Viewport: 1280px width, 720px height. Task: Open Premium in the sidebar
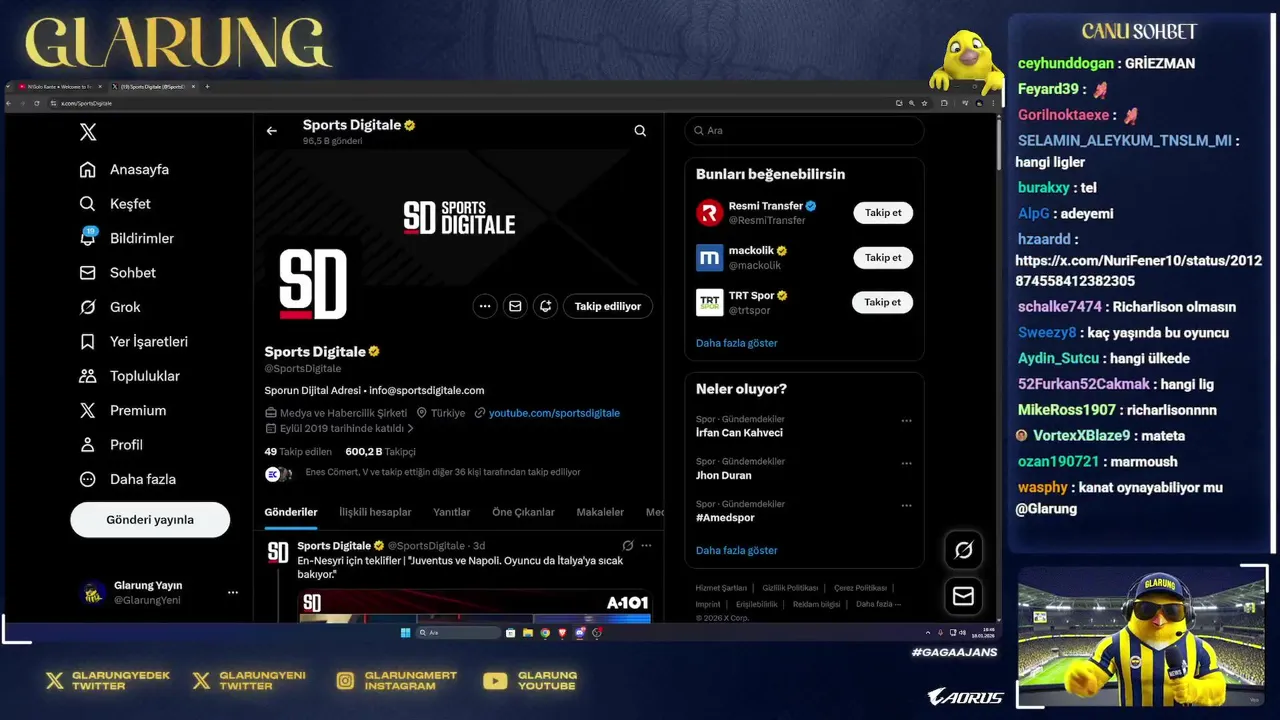122,410
